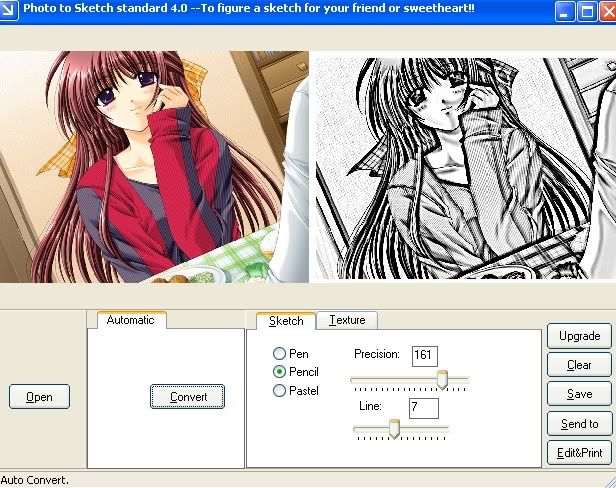Image resolution: width=616 pixels, height=488 pixels.
Task: Click the Line value field showing 7
Action: 424,408
